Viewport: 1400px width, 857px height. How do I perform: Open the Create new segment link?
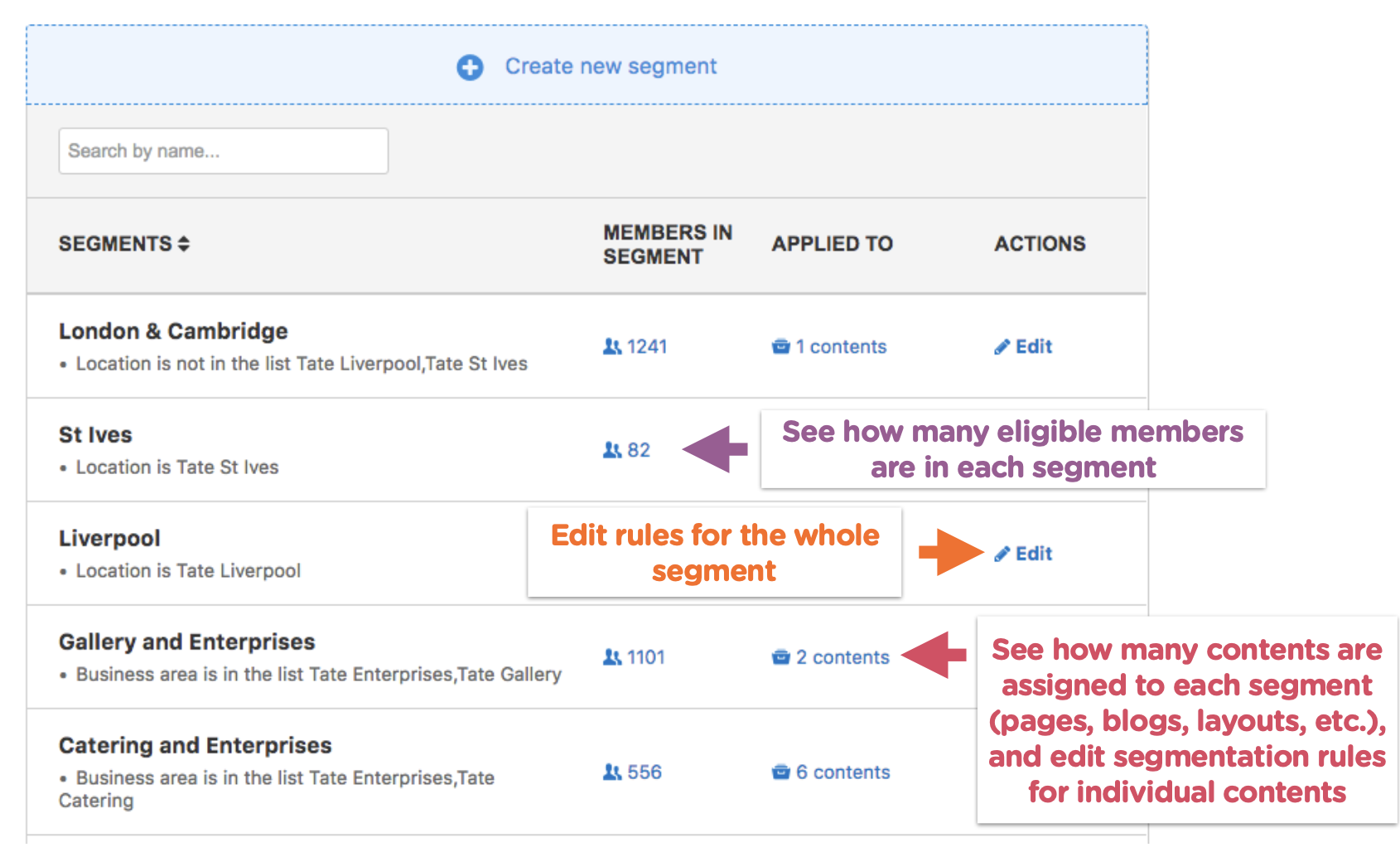(611, 66)
